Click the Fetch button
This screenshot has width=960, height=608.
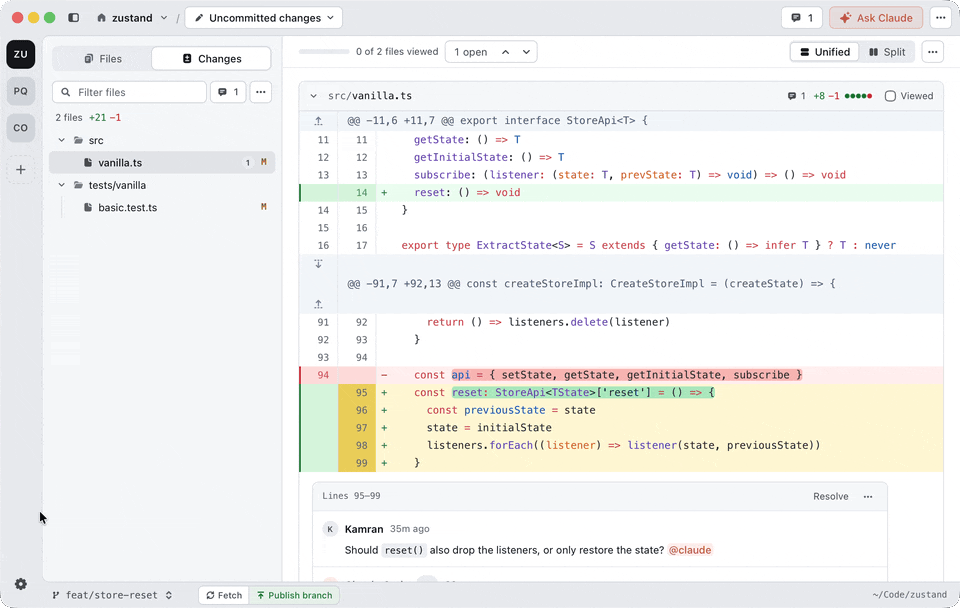pyautogui.click(x=224, y=595)
